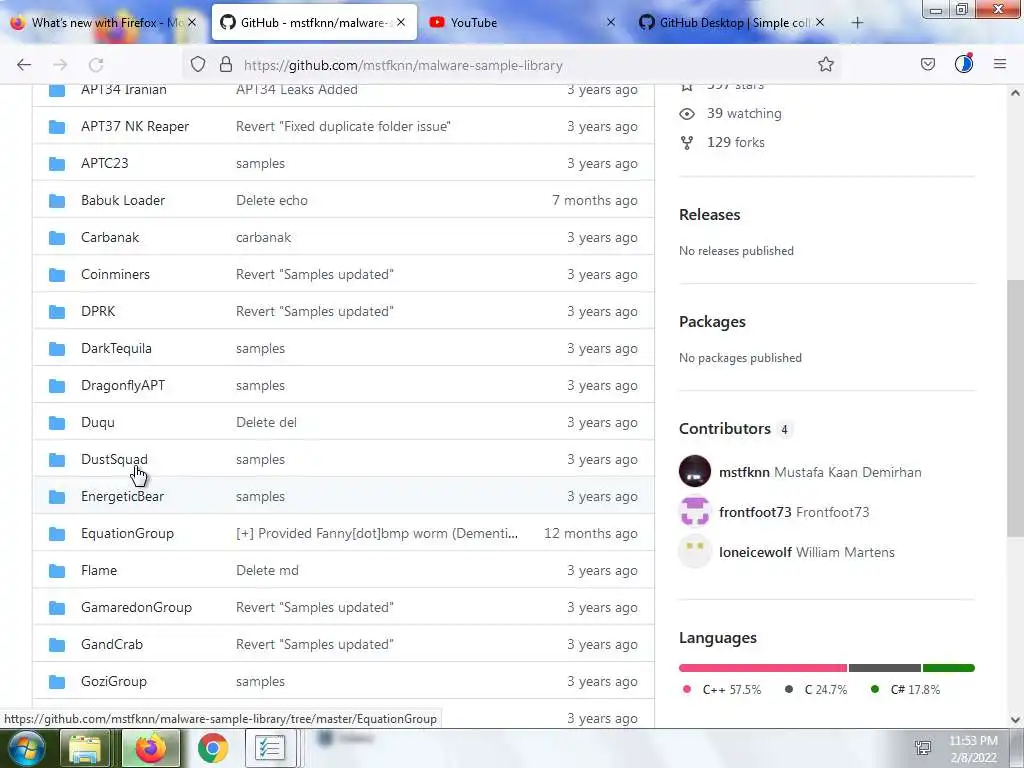Click the watching eye icon
The image size is (1024, 768).
686,114
